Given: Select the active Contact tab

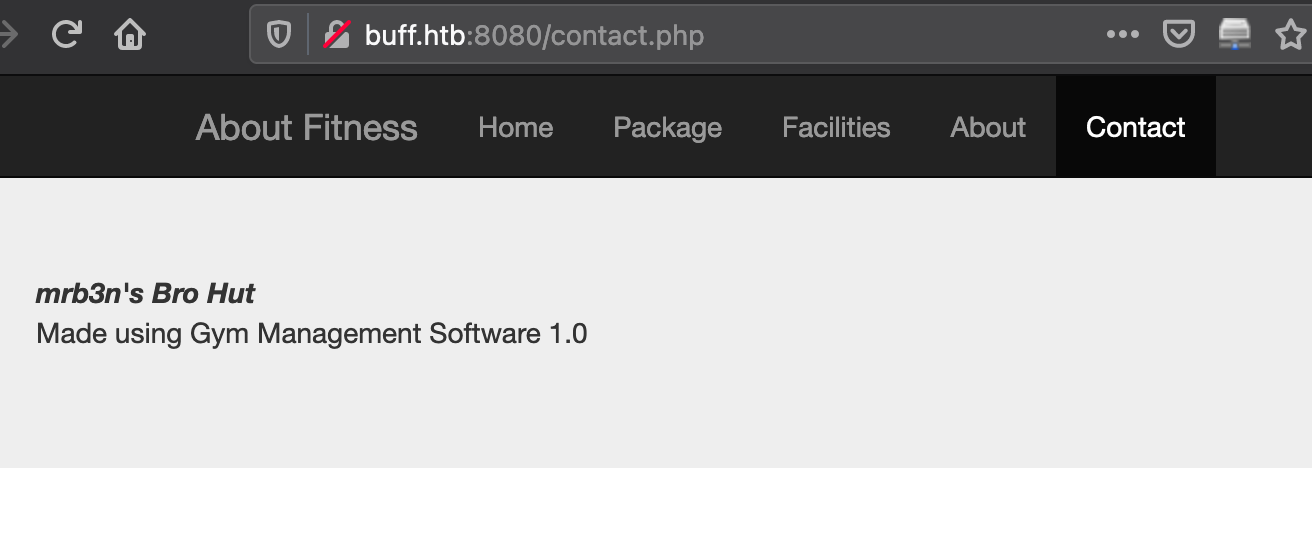Looking at the screenshot, I should 1136,127.
